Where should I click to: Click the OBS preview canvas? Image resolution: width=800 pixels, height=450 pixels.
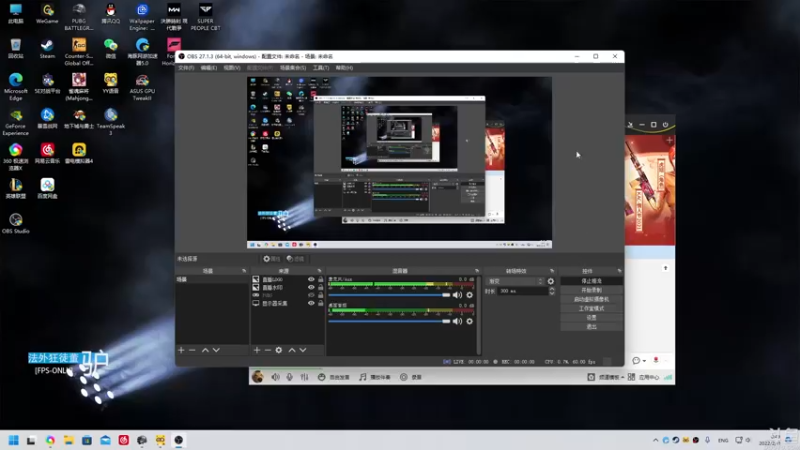[399, 162]
